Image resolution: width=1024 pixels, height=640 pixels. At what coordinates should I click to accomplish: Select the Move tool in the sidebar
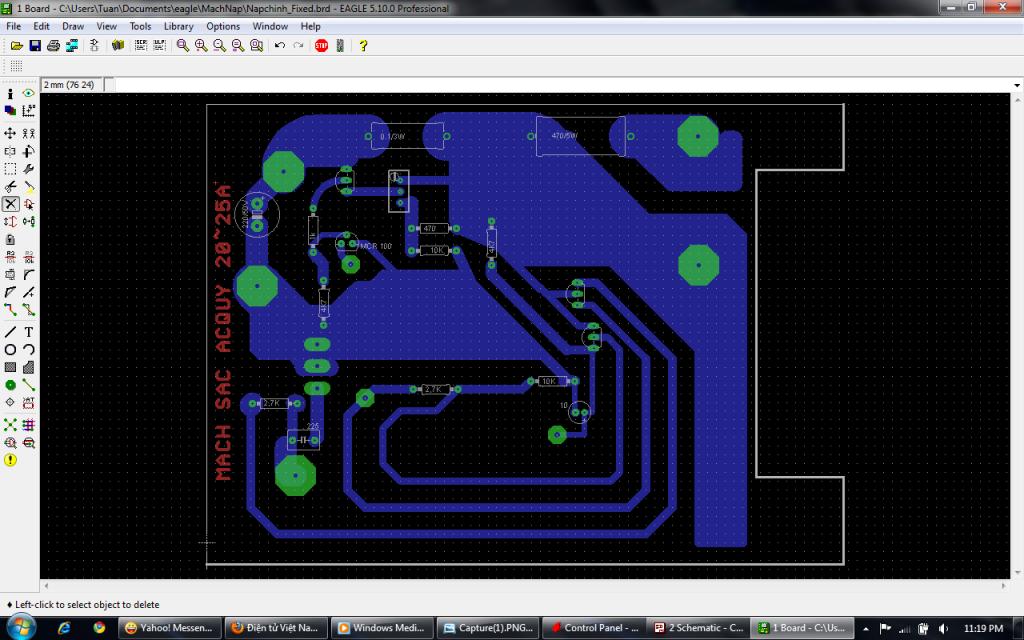pyautogui.click(x=10, y=133)
